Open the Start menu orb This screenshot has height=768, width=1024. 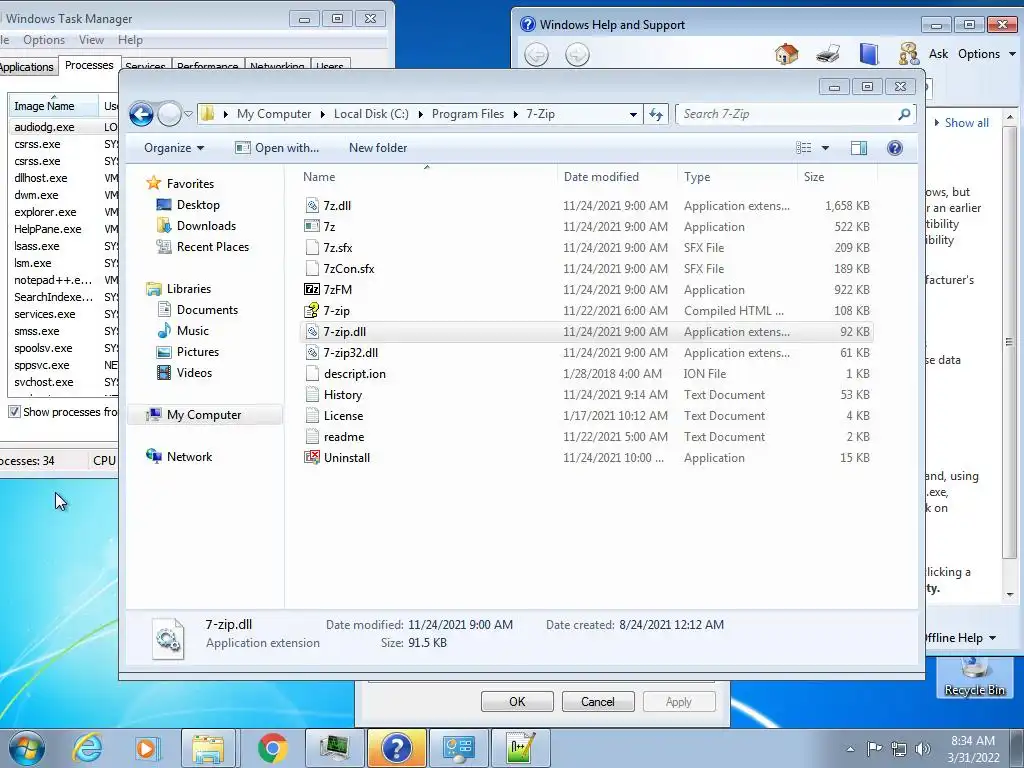point(27,748)
